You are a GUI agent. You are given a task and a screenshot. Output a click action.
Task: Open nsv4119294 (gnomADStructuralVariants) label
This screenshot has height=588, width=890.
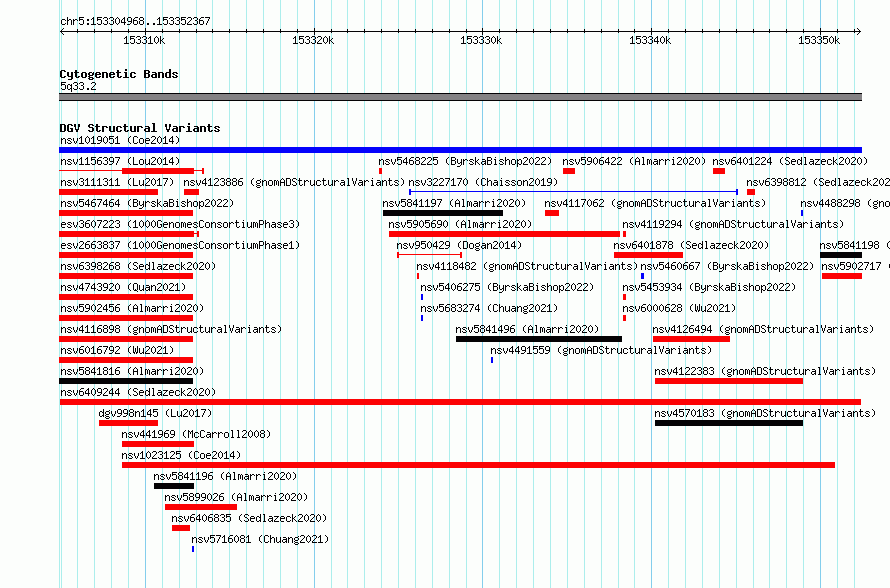pyautogui.click(x=733, y=224)
